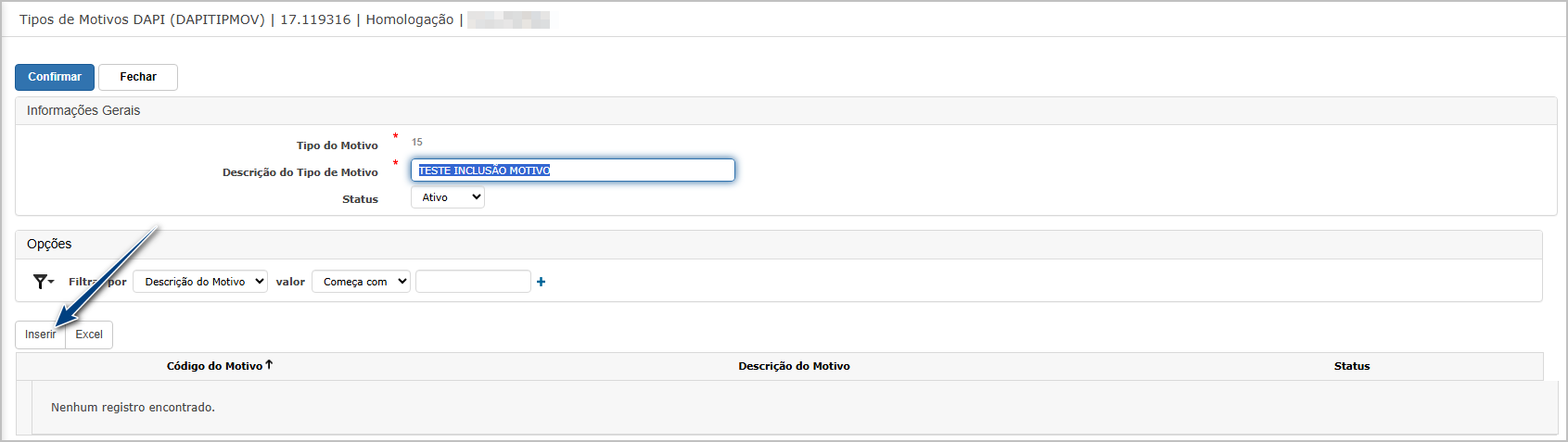Click the Tipo do Motivo value 15
Viewport: 1568px width, 442px height.
point(417,142)
